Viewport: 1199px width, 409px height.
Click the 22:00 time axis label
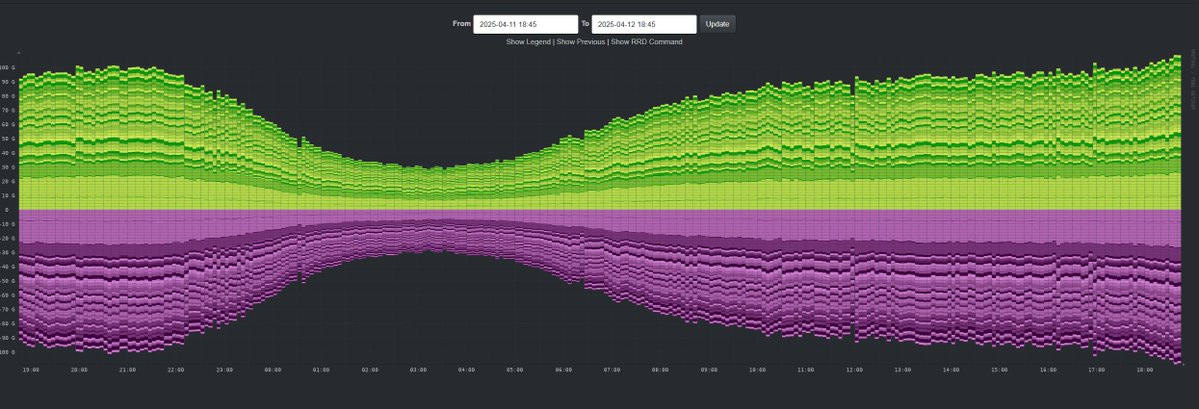[176, 370]
